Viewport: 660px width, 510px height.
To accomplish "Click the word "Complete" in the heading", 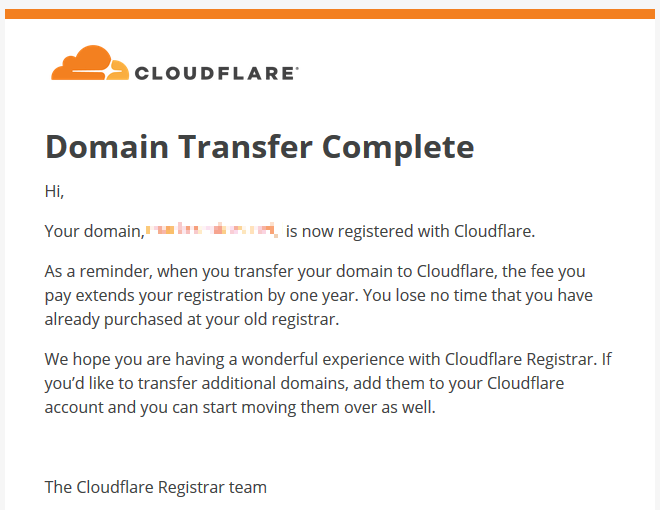I will (398, 148).
